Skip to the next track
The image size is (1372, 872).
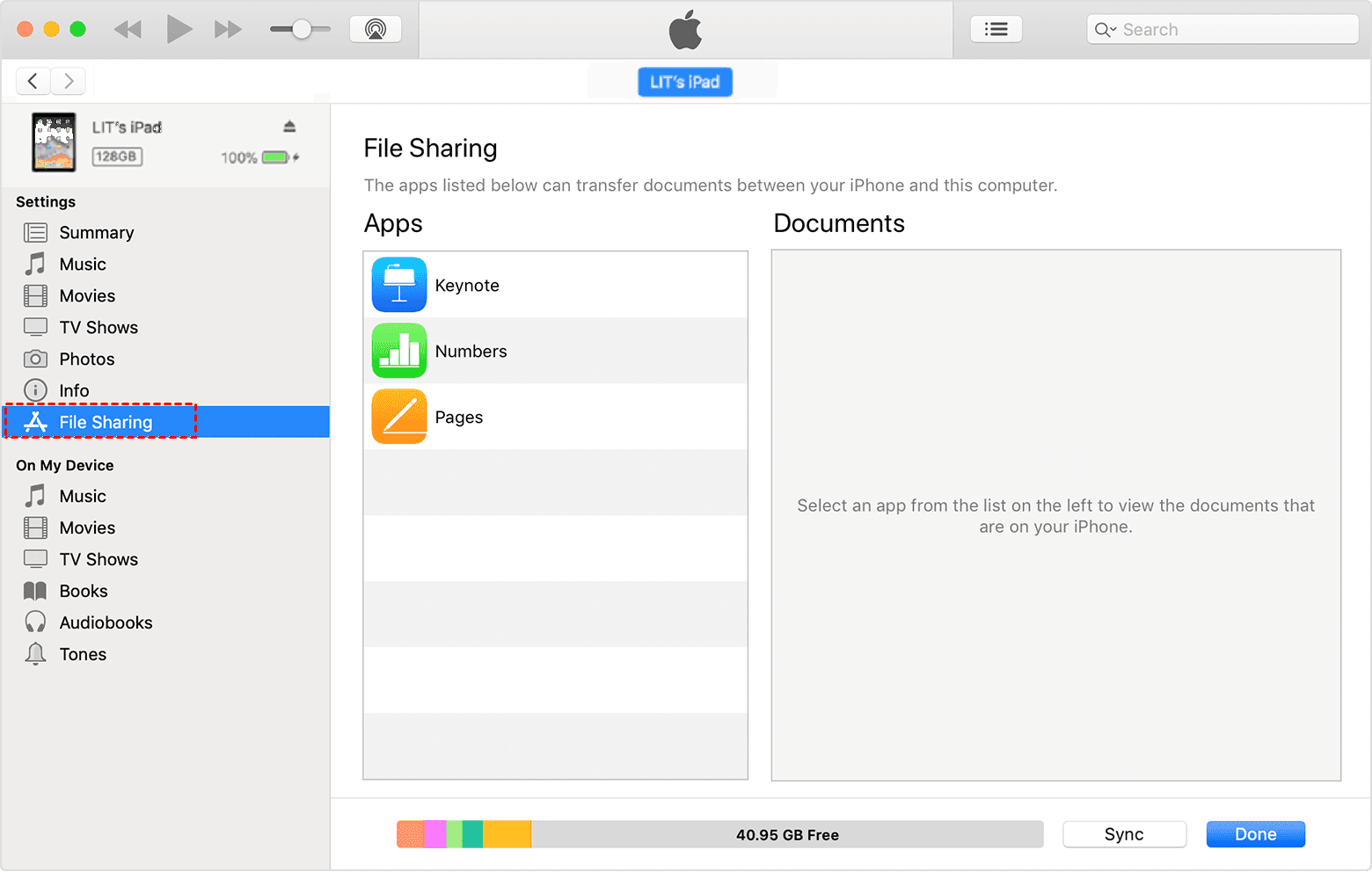click(x=228, y=30)
